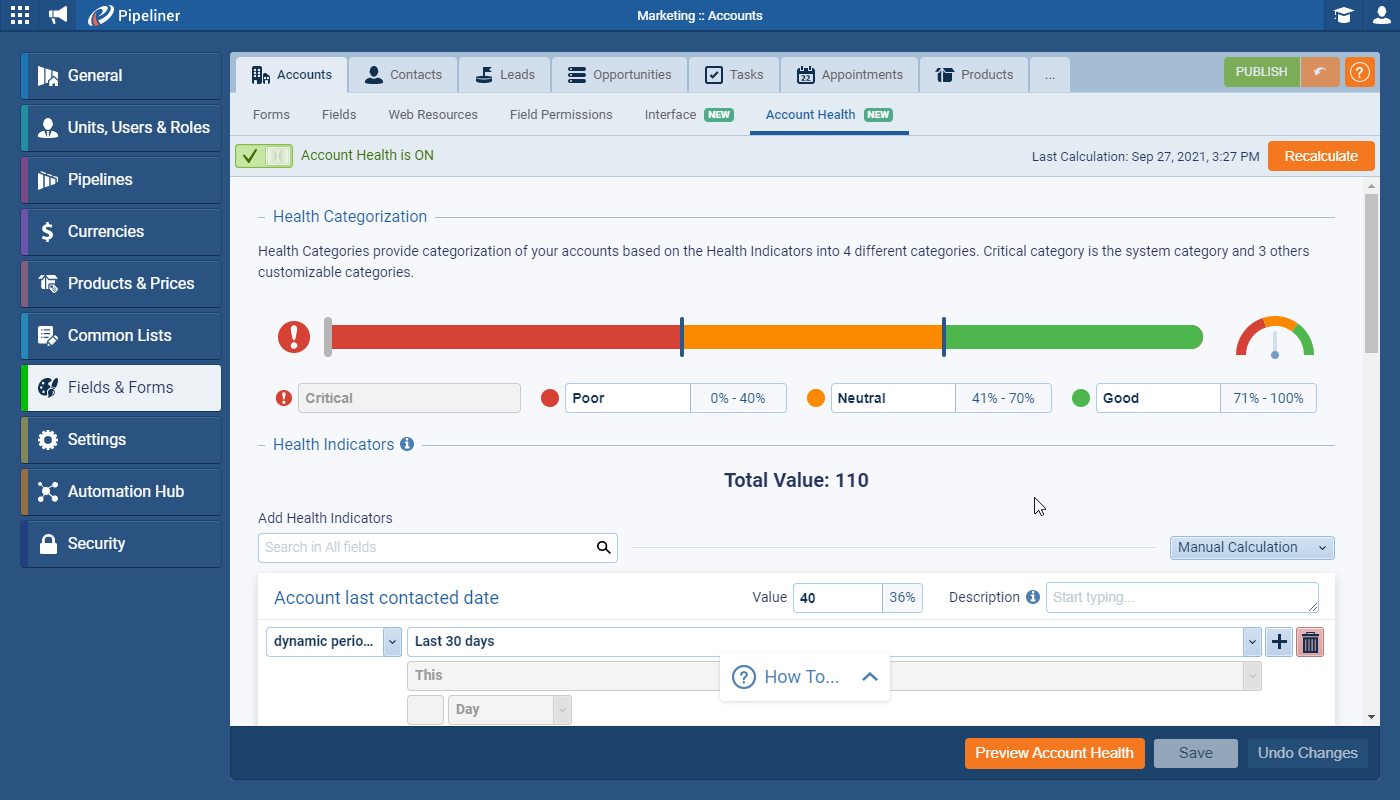The width and height of the screenshot is (1400, 800).
Task: Click the Recalculate button
Action: click(x=1320, y=156)
